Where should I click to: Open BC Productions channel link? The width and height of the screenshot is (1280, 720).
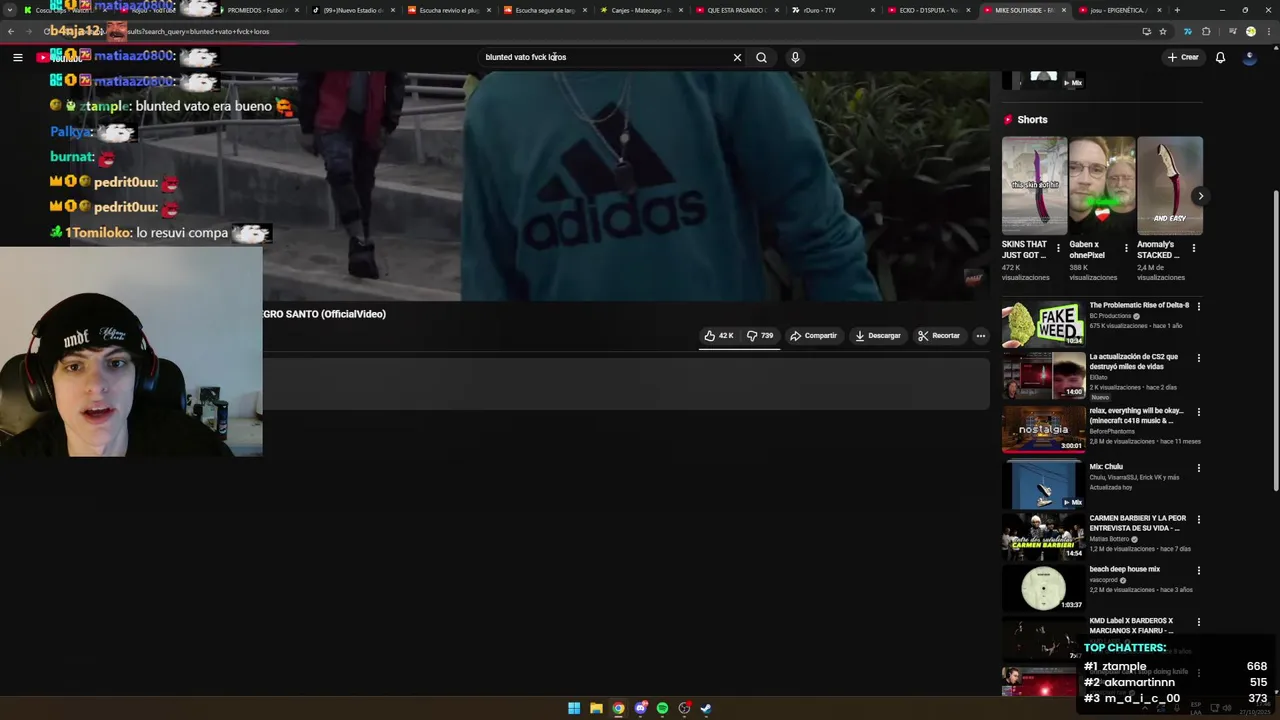1110,316
